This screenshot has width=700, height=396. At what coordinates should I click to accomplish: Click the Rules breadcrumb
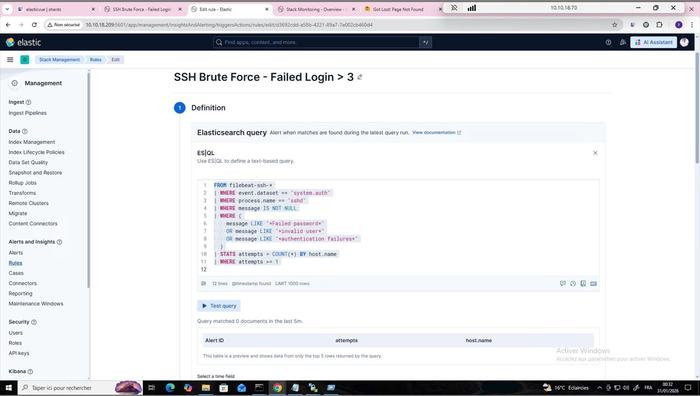pos(96,59)
